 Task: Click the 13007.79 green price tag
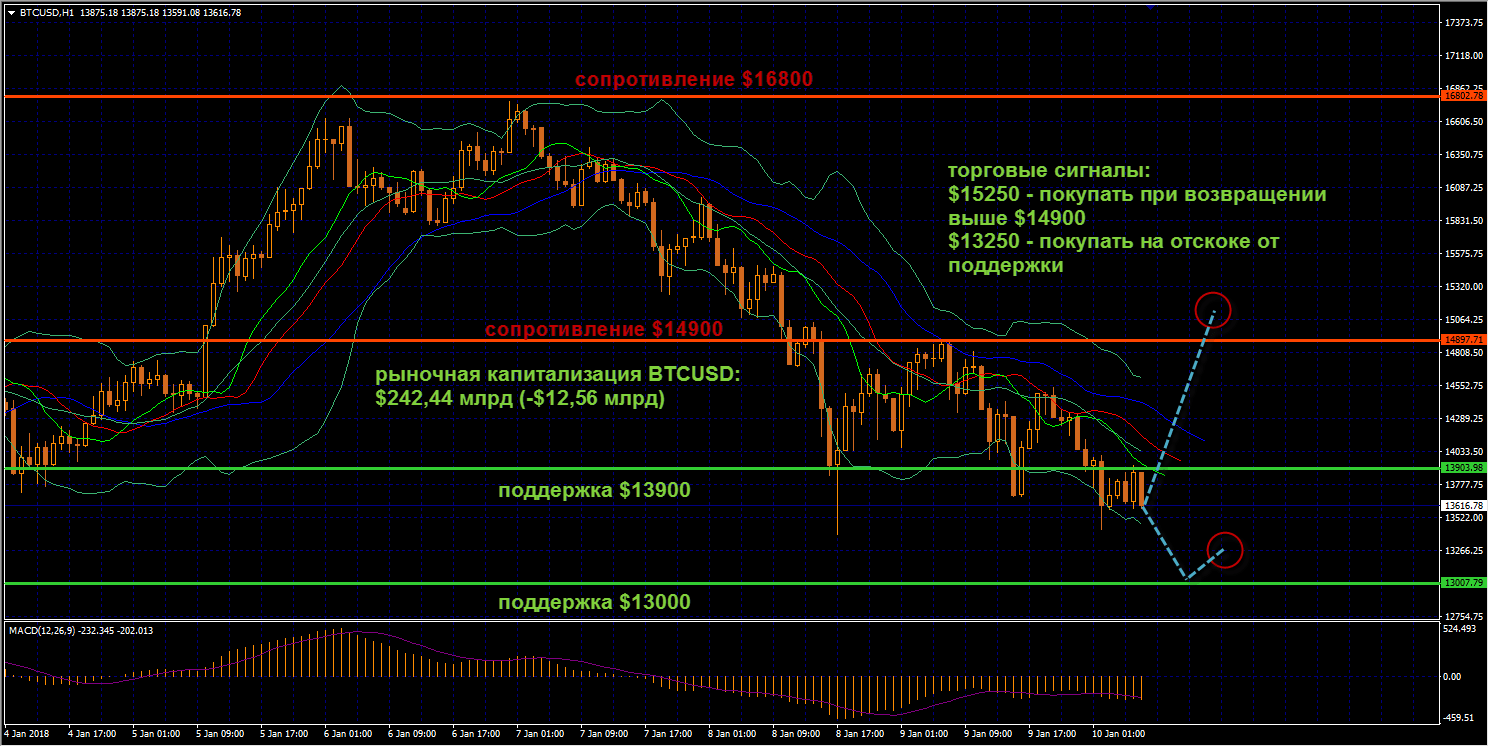click(x=1463, y=583)
